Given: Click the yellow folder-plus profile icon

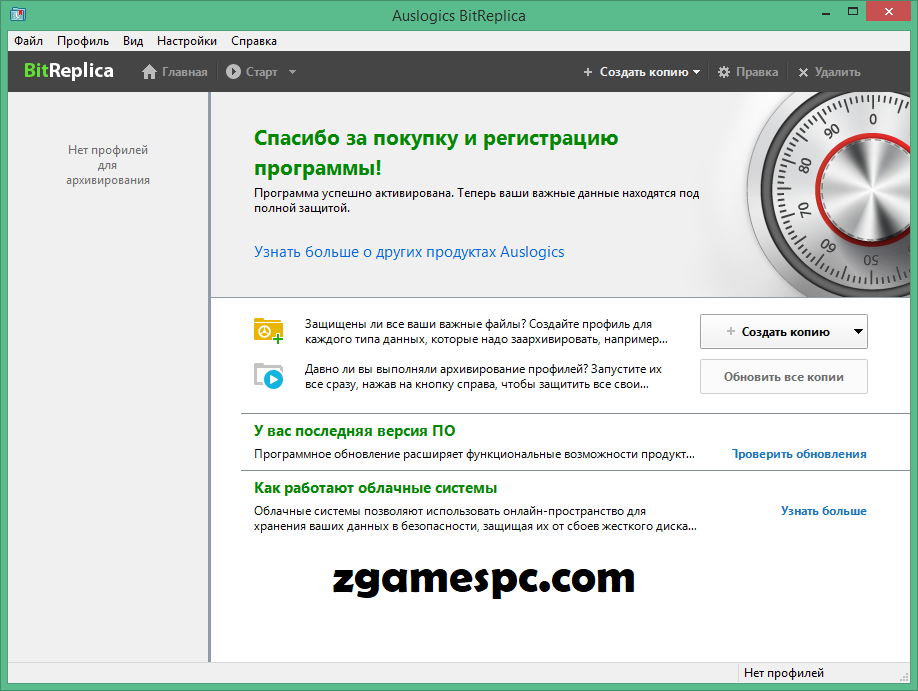Looking at the screenshot, I should point(268,331).
